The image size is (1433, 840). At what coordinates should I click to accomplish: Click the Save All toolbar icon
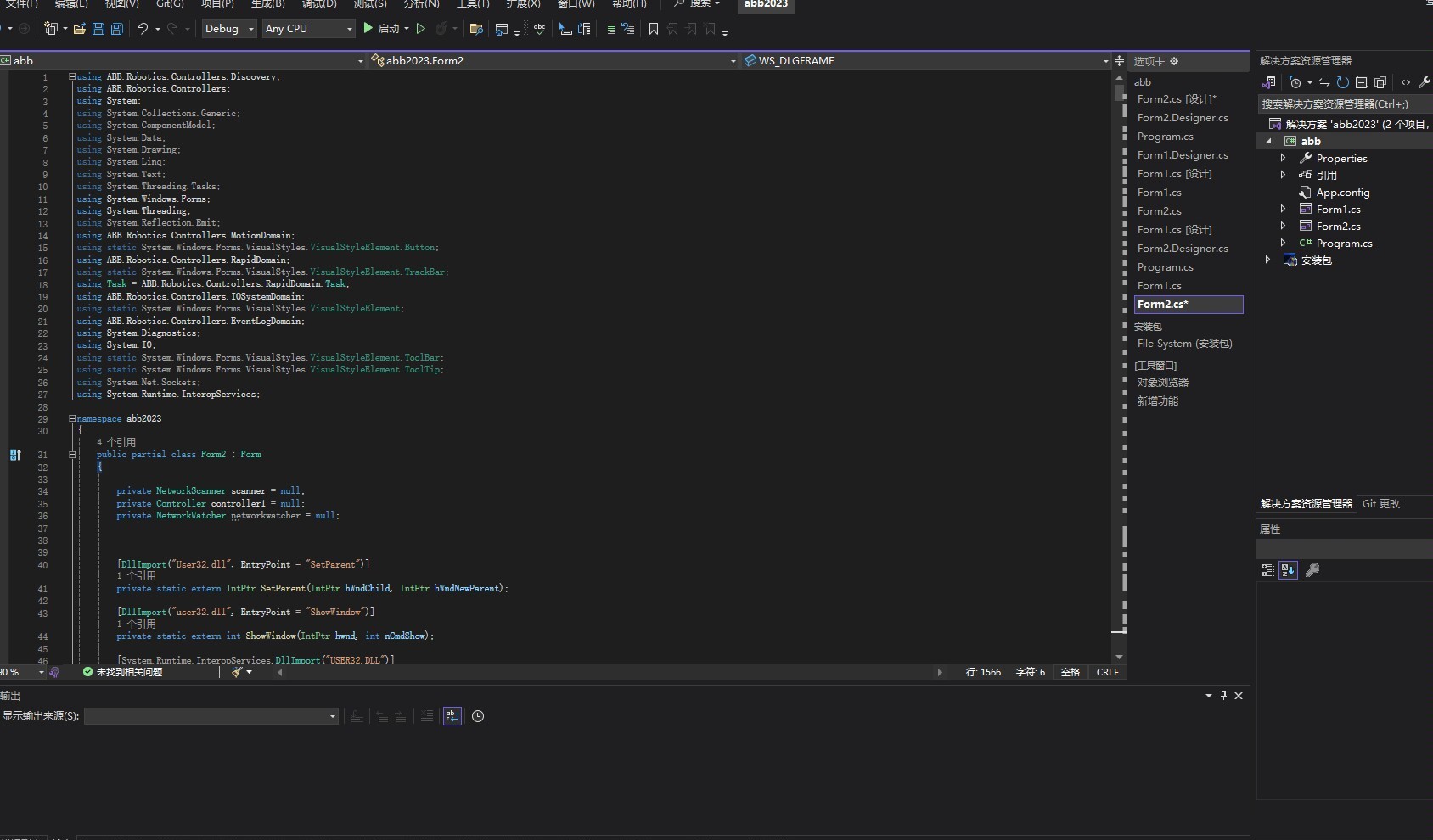coord(117,29)
